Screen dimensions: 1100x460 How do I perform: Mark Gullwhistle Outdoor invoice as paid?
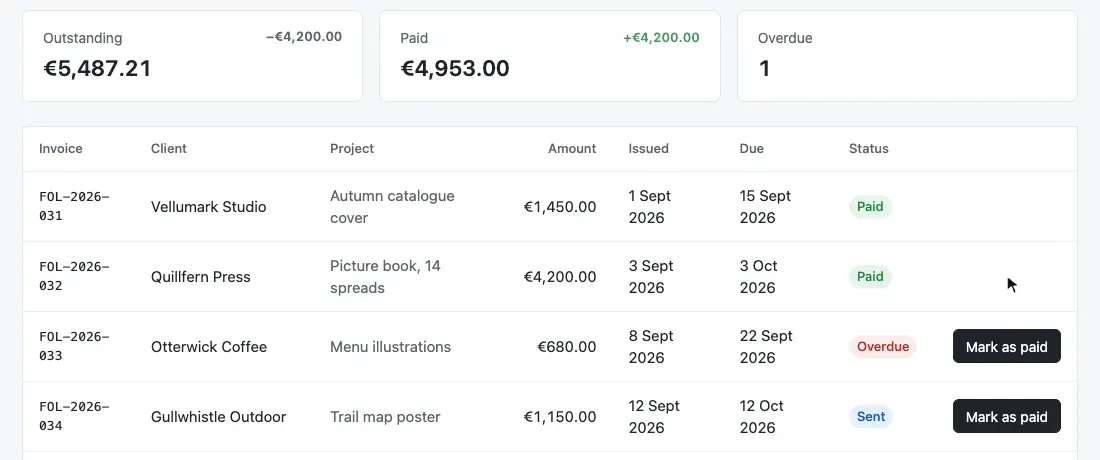coord(1006,417)
